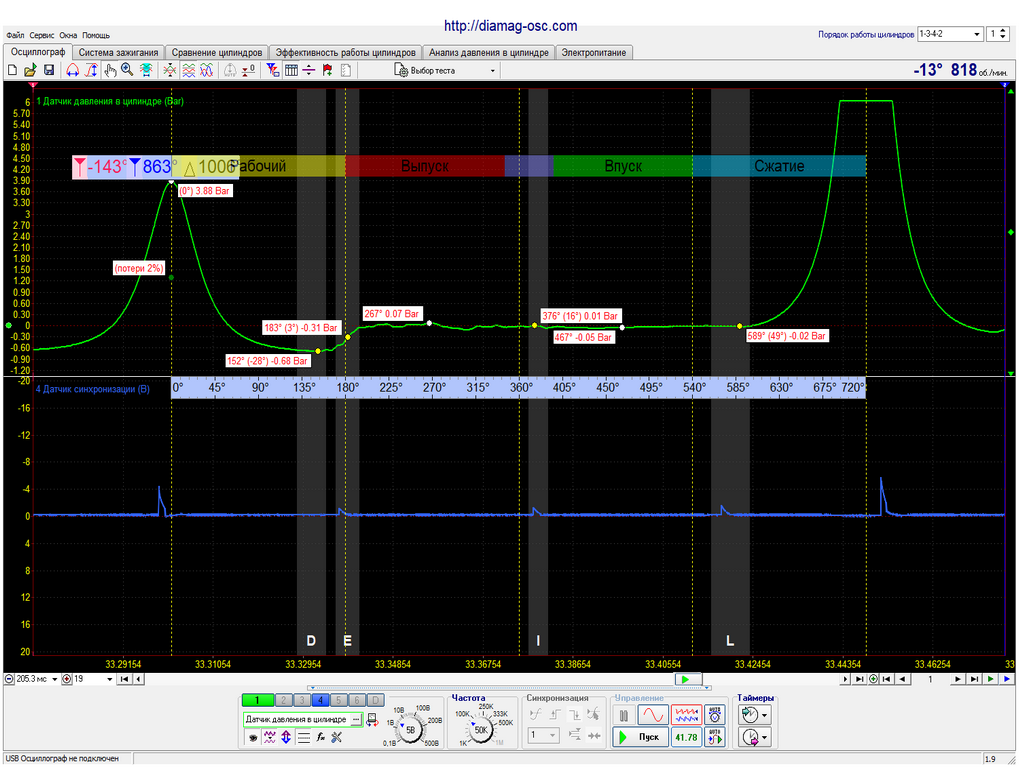
Task: Switch to Эффективность работы цилиндров tab
Action: (345, 52)
